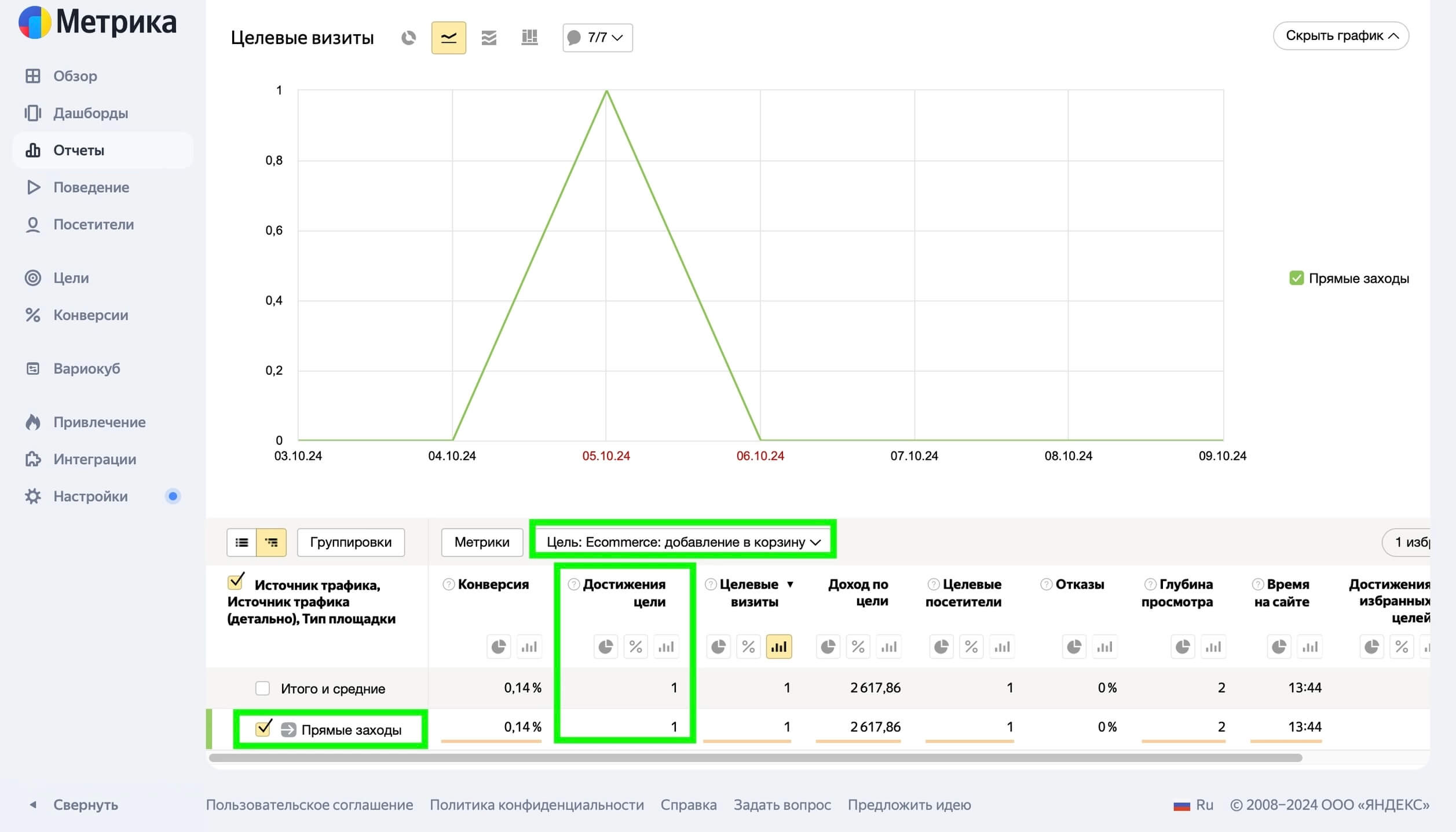Click pie icon under Целевые визиты

pyautogui.click(x=719, y=647)
